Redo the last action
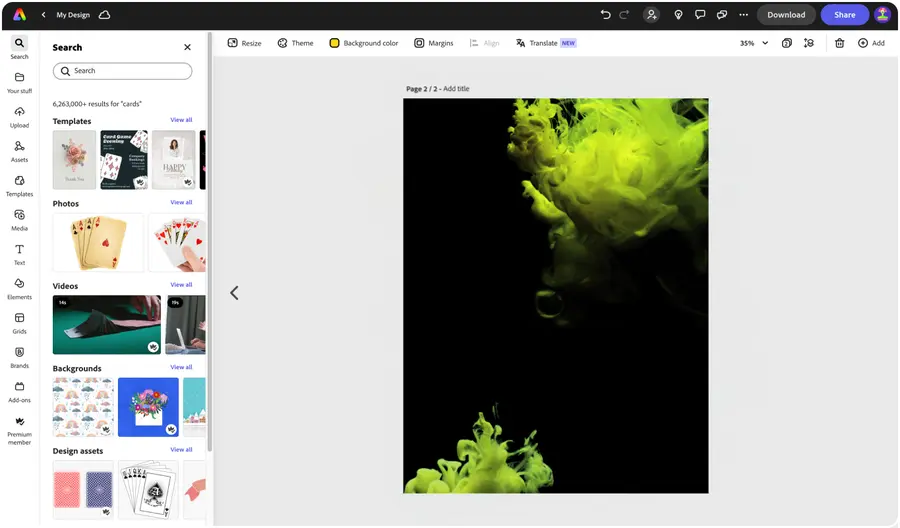900x528 pixels. [624, 15]
